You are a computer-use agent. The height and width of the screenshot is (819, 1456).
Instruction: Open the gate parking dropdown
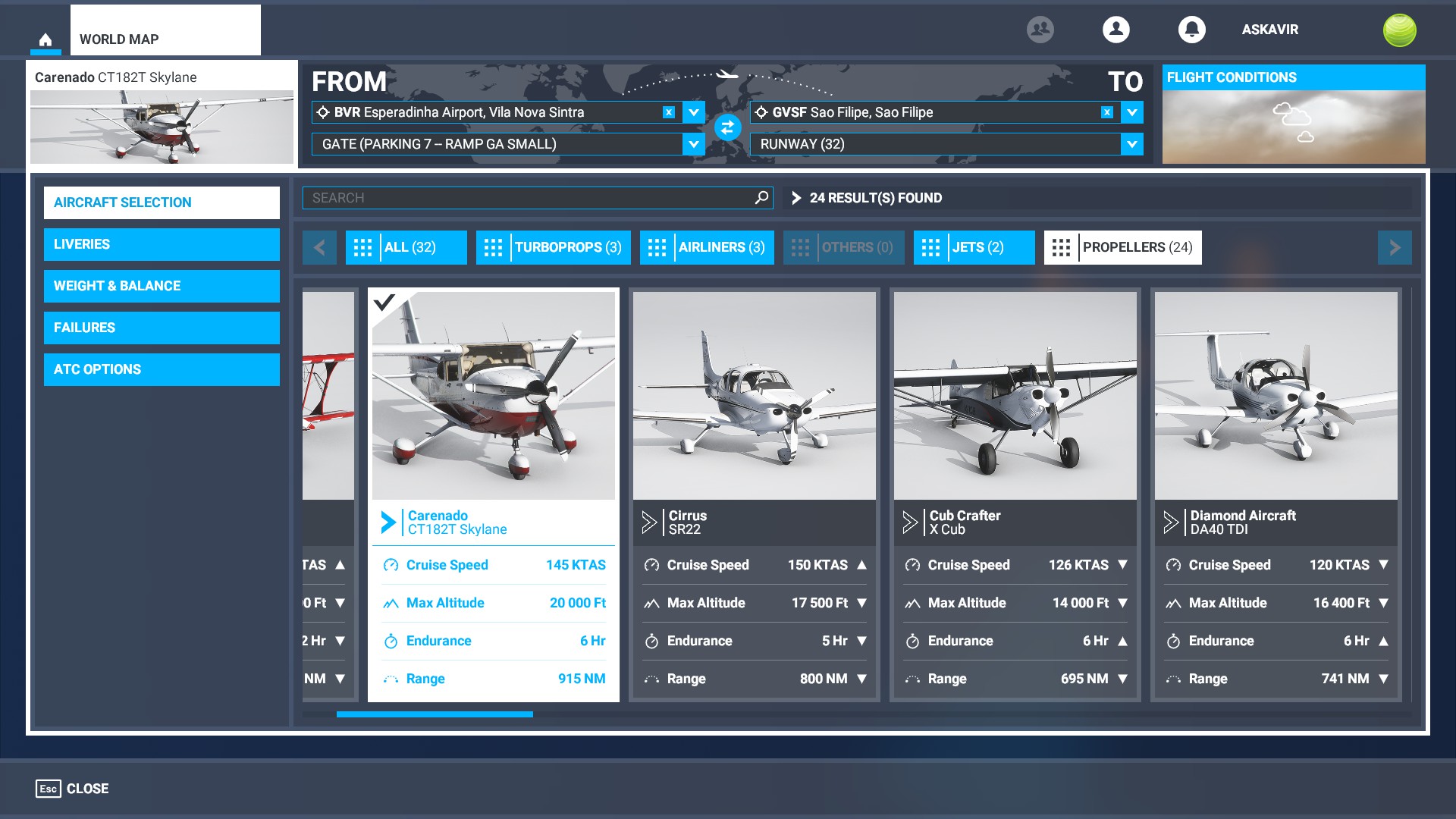pyautogui.click(x=693, y=144)
